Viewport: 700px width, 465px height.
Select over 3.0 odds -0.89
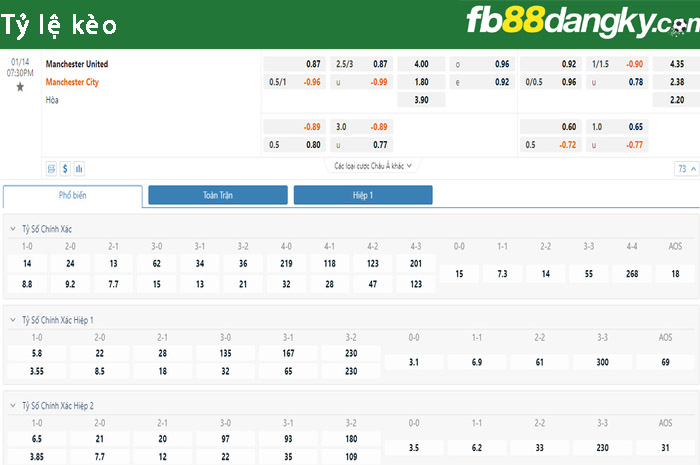pos(362,127)
